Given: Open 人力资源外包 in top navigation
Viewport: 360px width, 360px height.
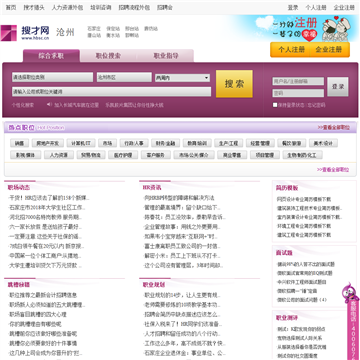Looking at the screenshot, I should coord(67,7).
